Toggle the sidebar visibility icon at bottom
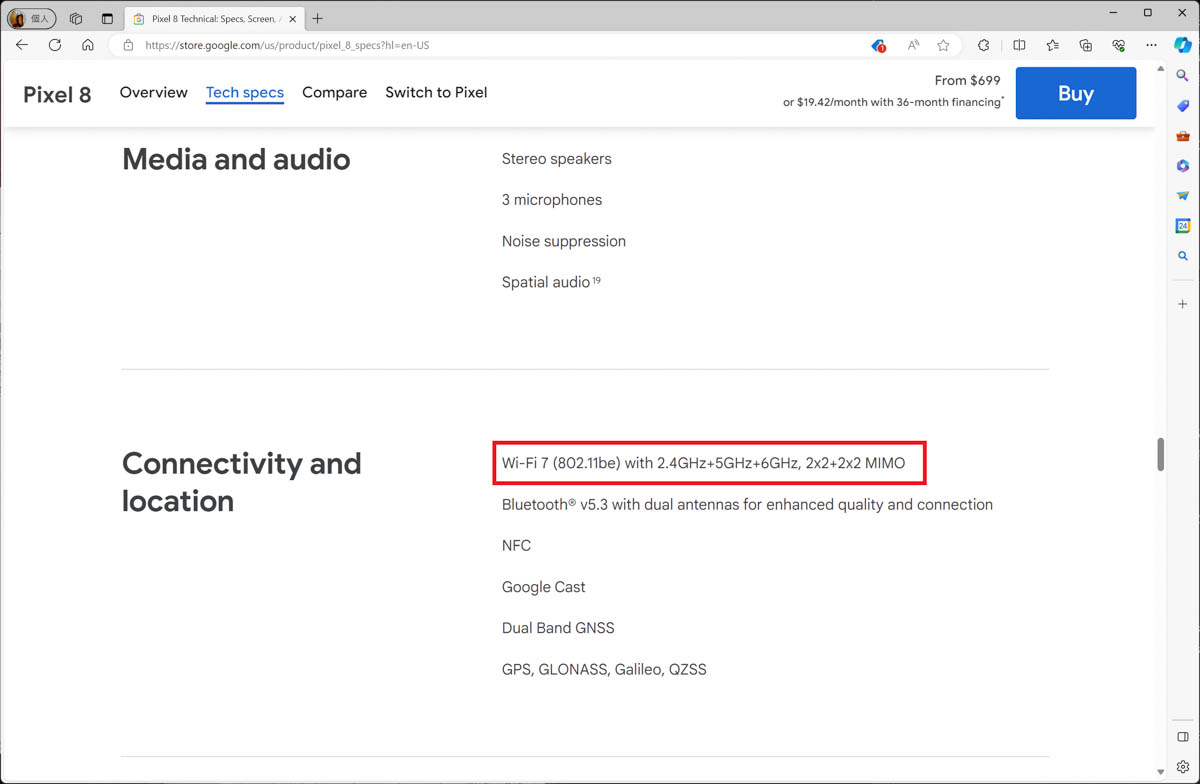This screenshot has width=1200, height=784. point(1182,737)
